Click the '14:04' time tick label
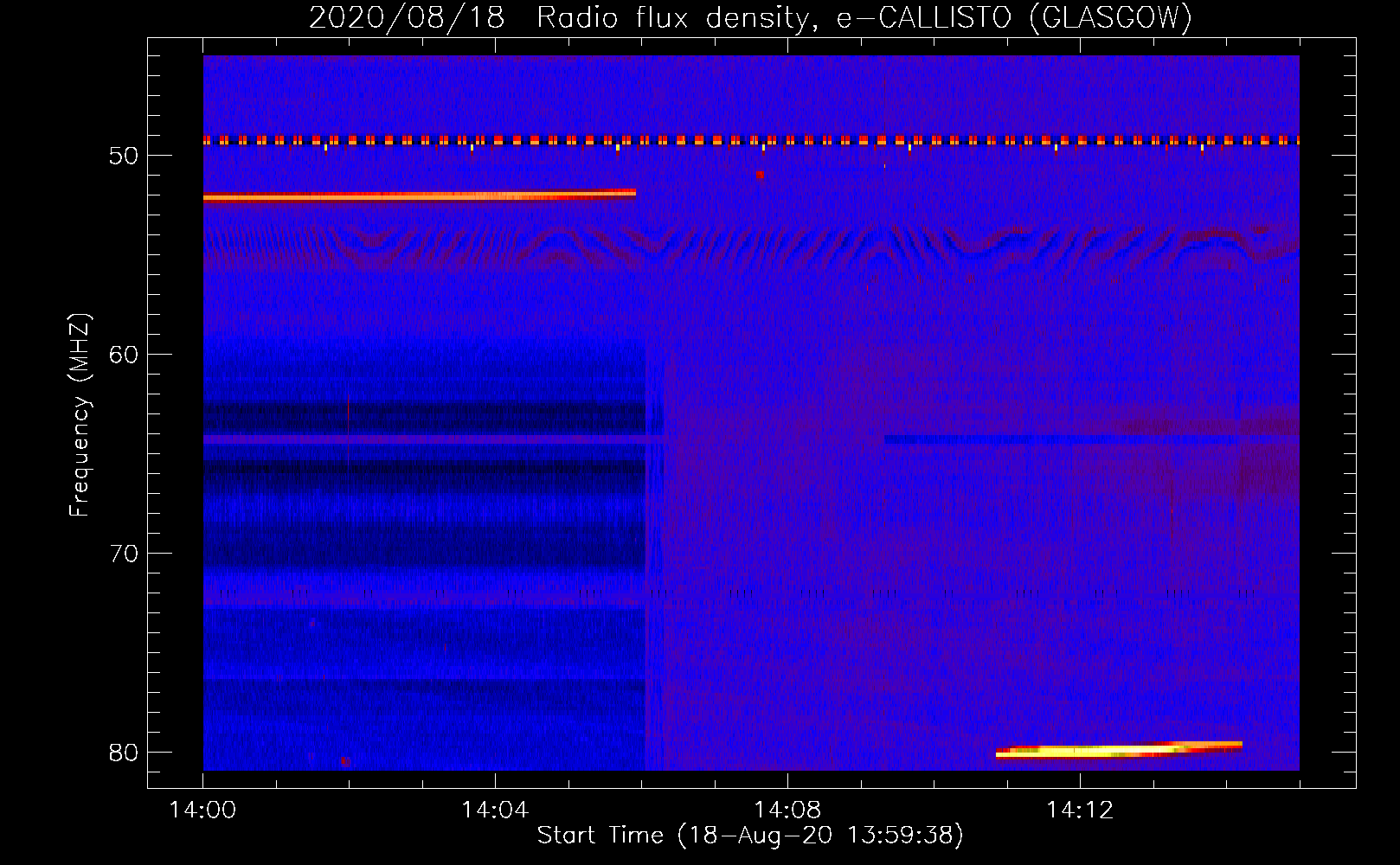Viewport: 1400px width, 865px height. pos(495,811)
